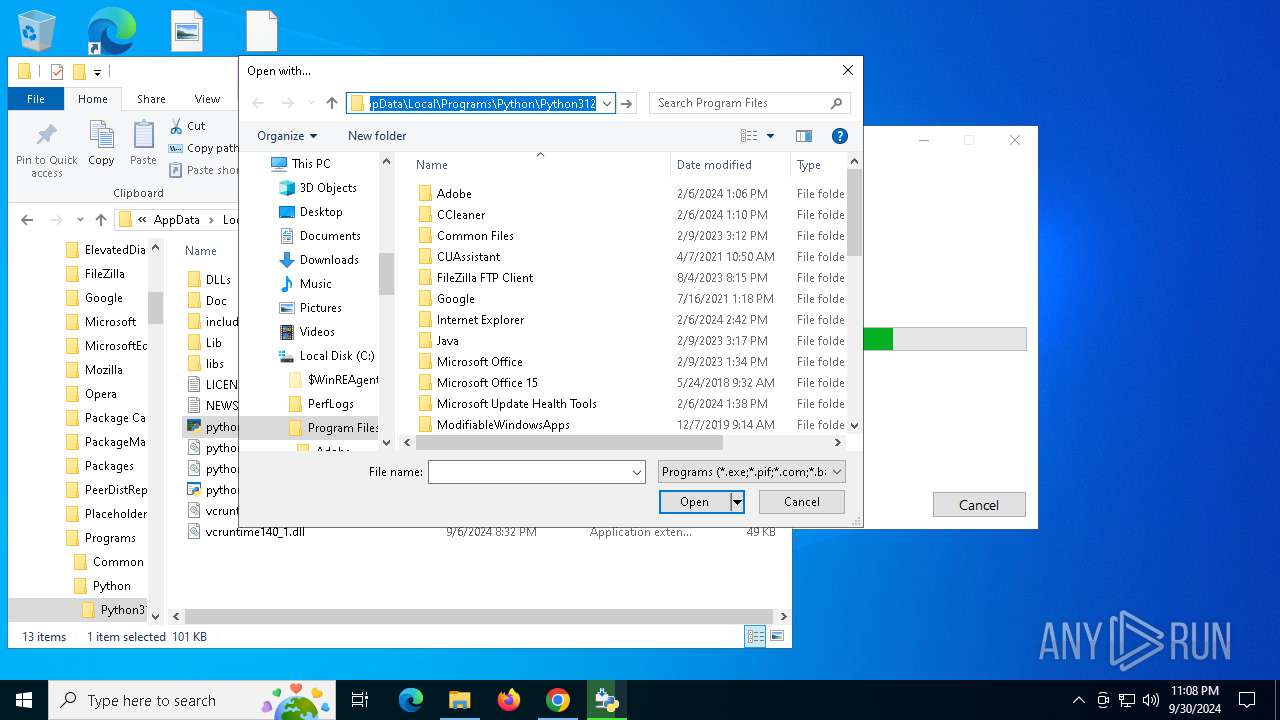Open Edge from the taskbar
This screenshot has width=1280, height=720.
(411, 700)
